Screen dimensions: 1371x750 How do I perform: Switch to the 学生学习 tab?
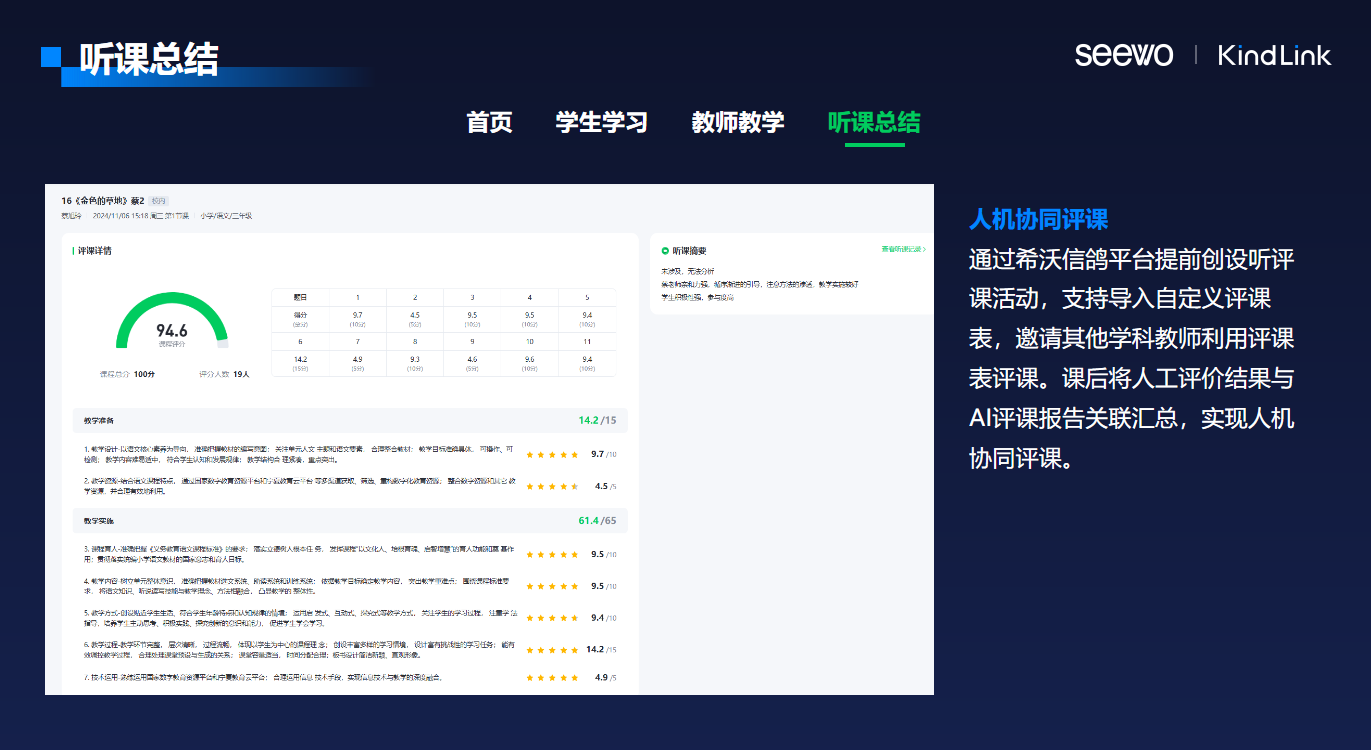pyautogui.click(x=601, y=122)
